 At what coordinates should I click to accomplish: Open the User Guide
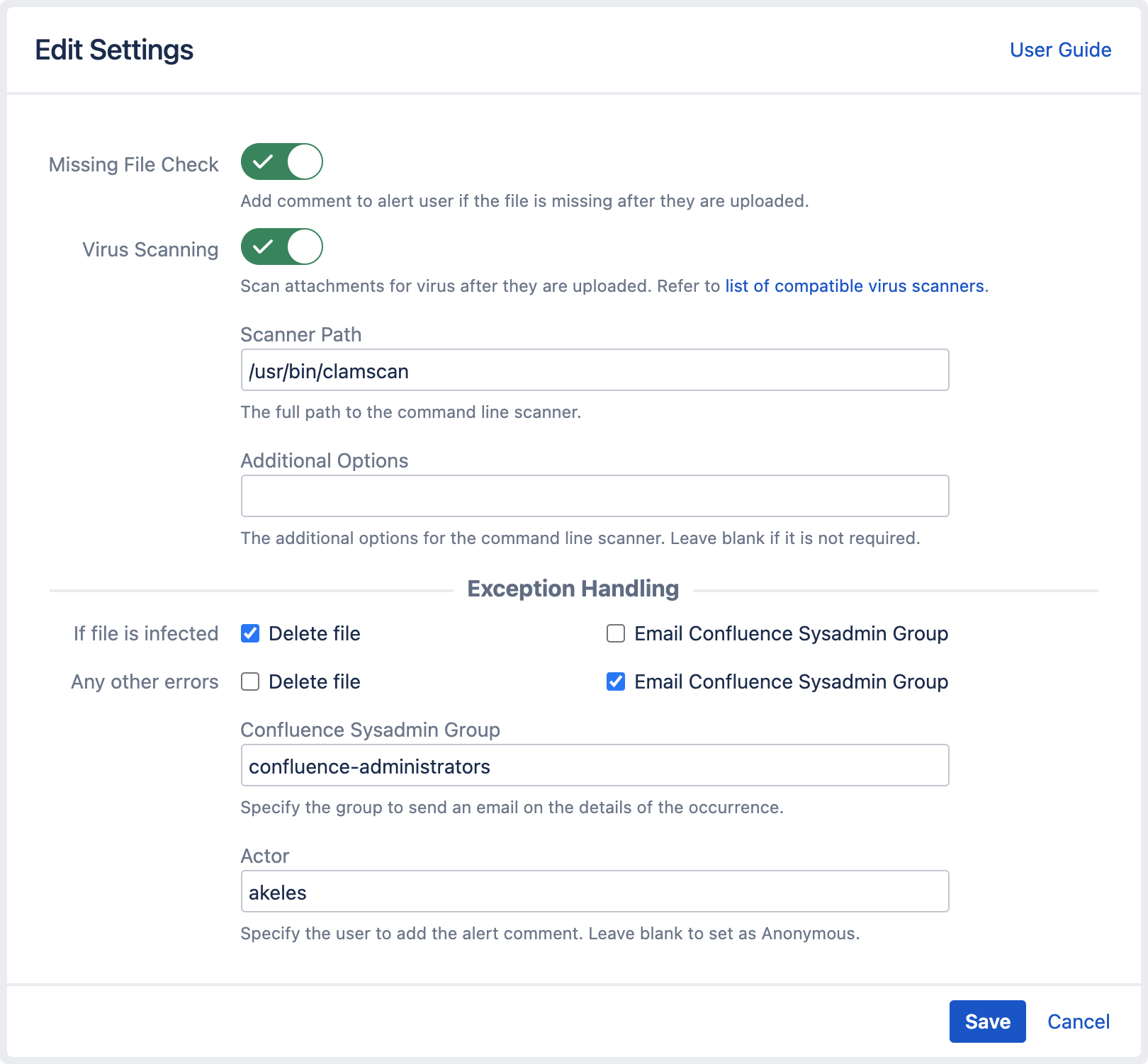tap(1060, 50)
